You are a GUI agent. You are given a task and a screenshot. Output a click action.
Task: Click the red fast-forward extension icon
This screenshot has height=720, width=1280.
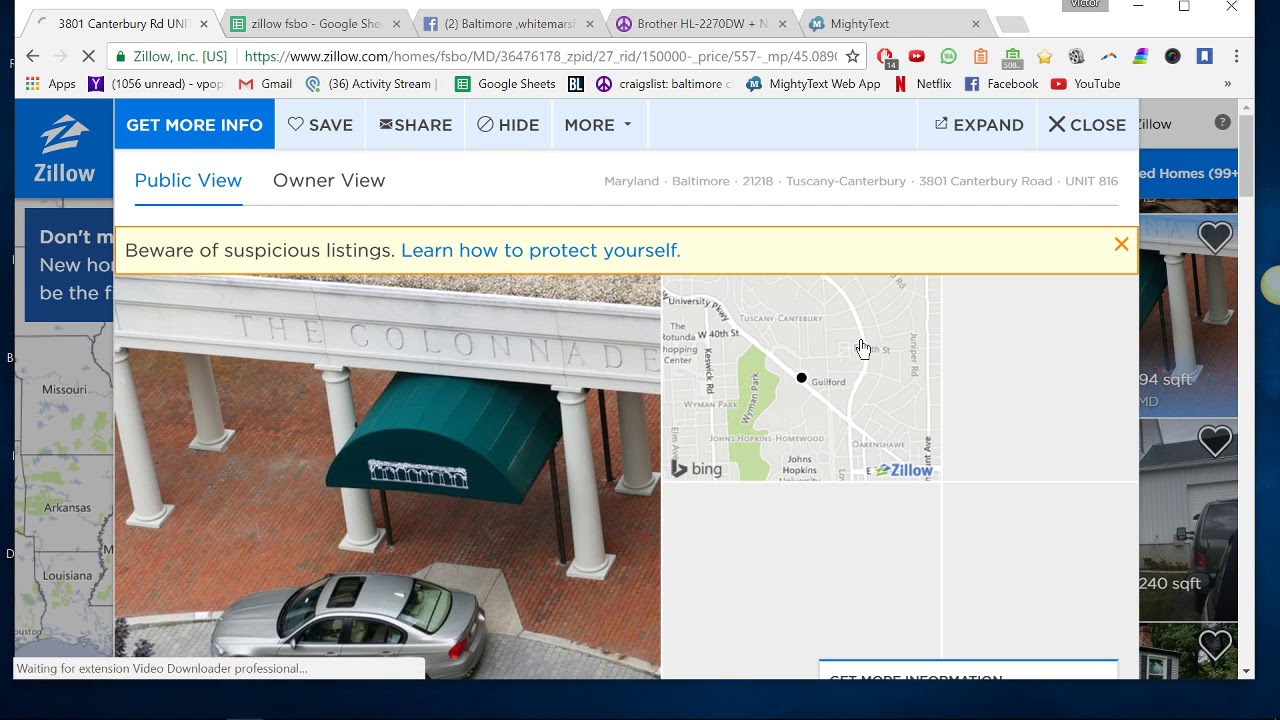tap(916, 56)
